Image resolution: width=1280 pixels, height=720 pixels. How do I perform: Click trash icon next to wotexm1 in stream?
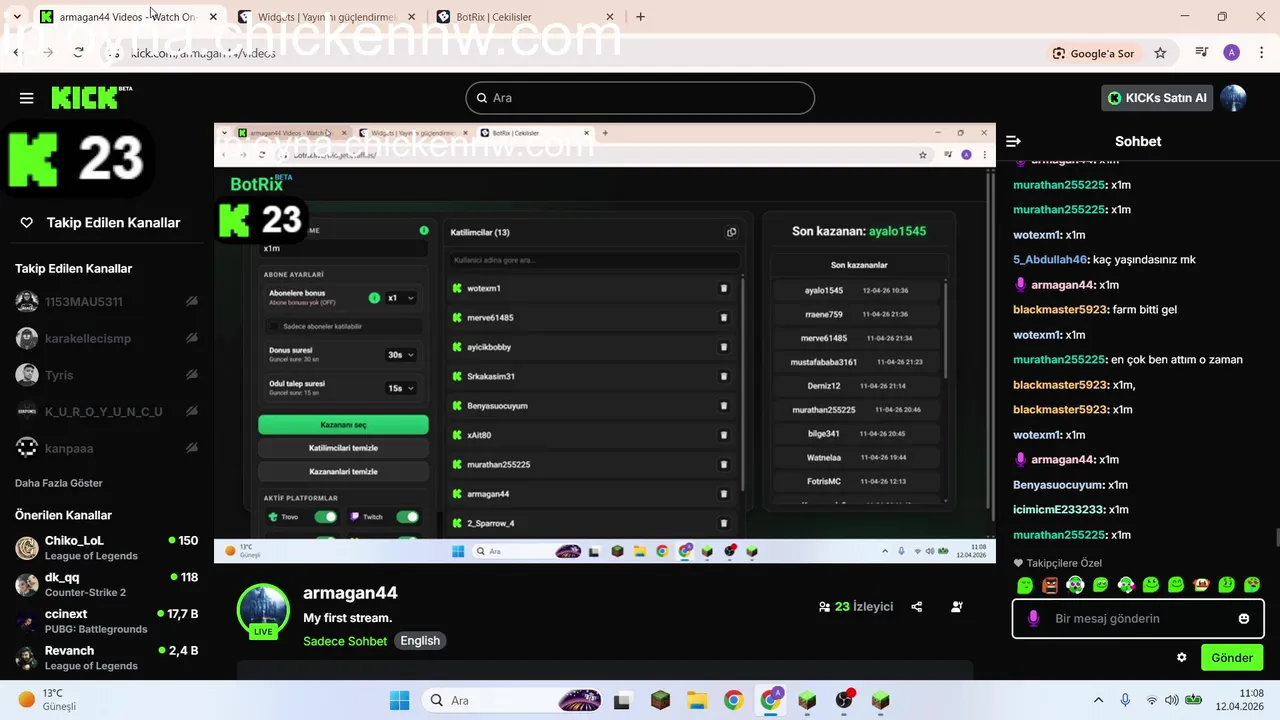pos(724,288)
